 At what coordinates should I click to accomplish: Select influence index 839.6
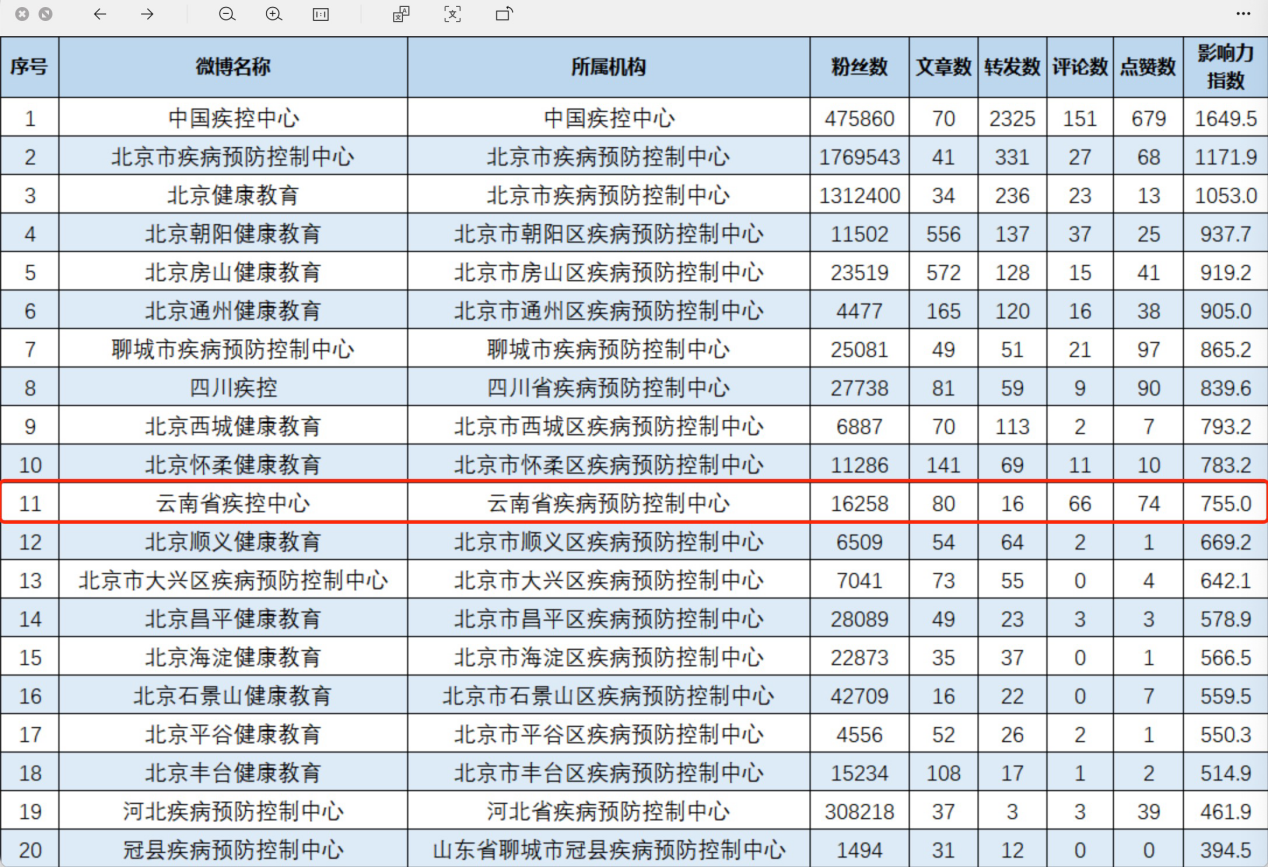[1225, 388]
